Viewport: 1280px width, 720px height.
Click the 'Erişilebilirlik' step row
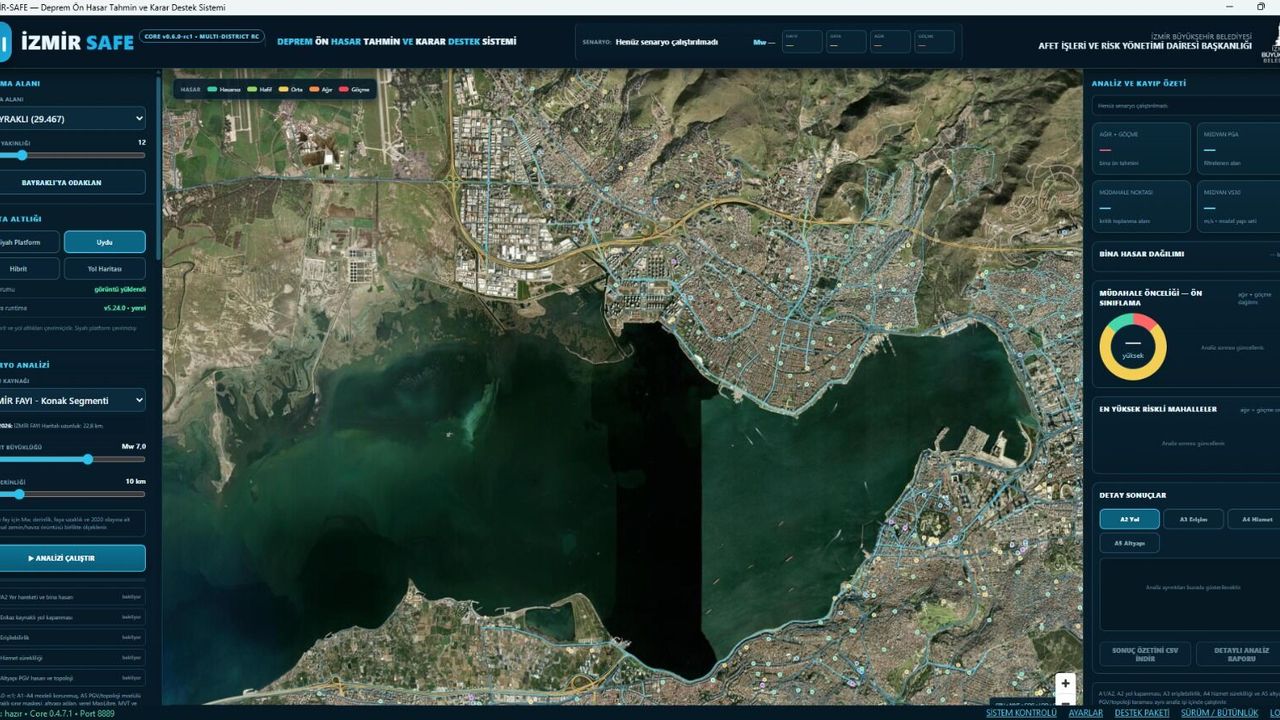coord(72,637)
